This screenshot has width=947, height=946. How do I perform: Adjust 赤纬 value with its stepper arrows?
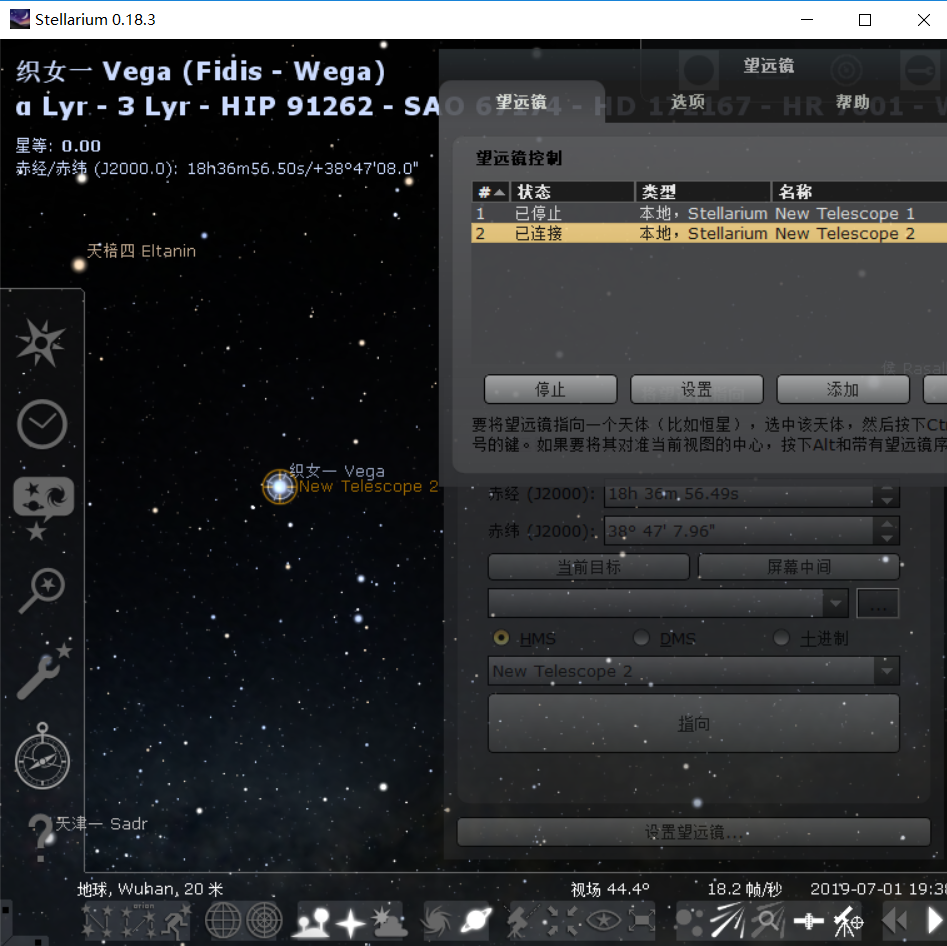(887, 531)
